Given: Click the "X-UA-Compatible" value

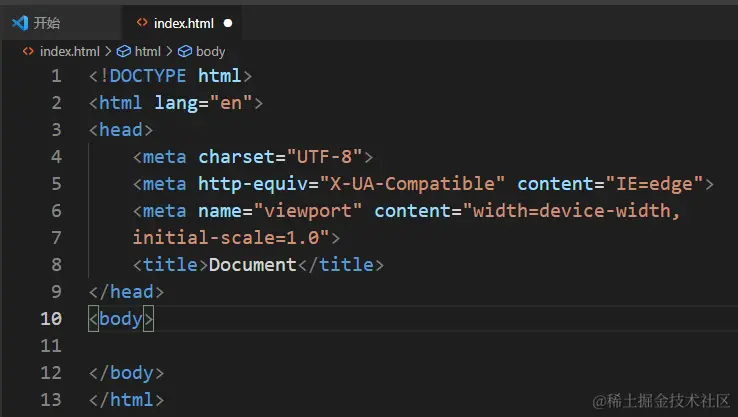Looking at the screenshot, I should [x=412, y=184].
